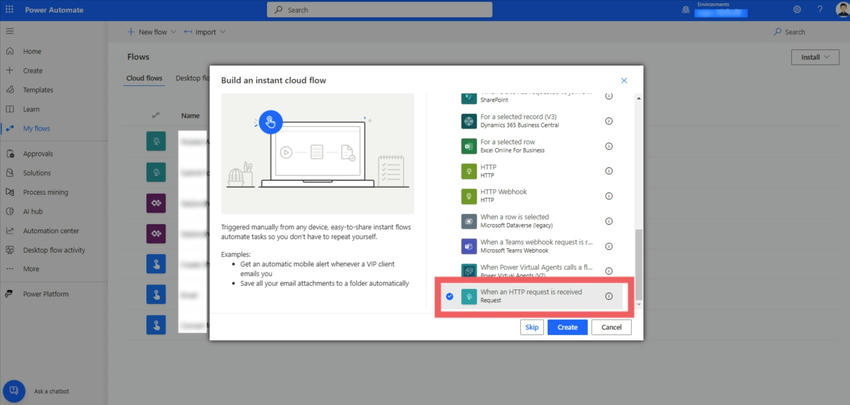Show info for HTTP Webhook trigger
Viewport: 850px width, 405px height.
pos(609,196)
